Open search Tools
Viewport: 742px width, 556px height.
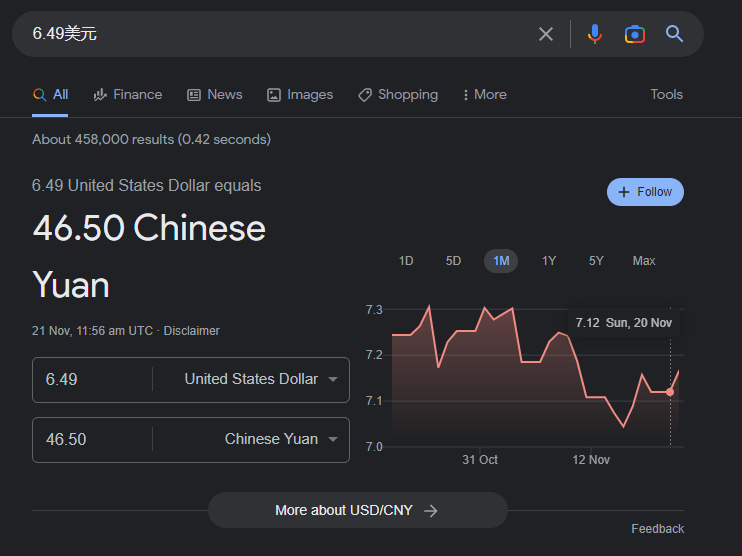(x=666, y=94)
